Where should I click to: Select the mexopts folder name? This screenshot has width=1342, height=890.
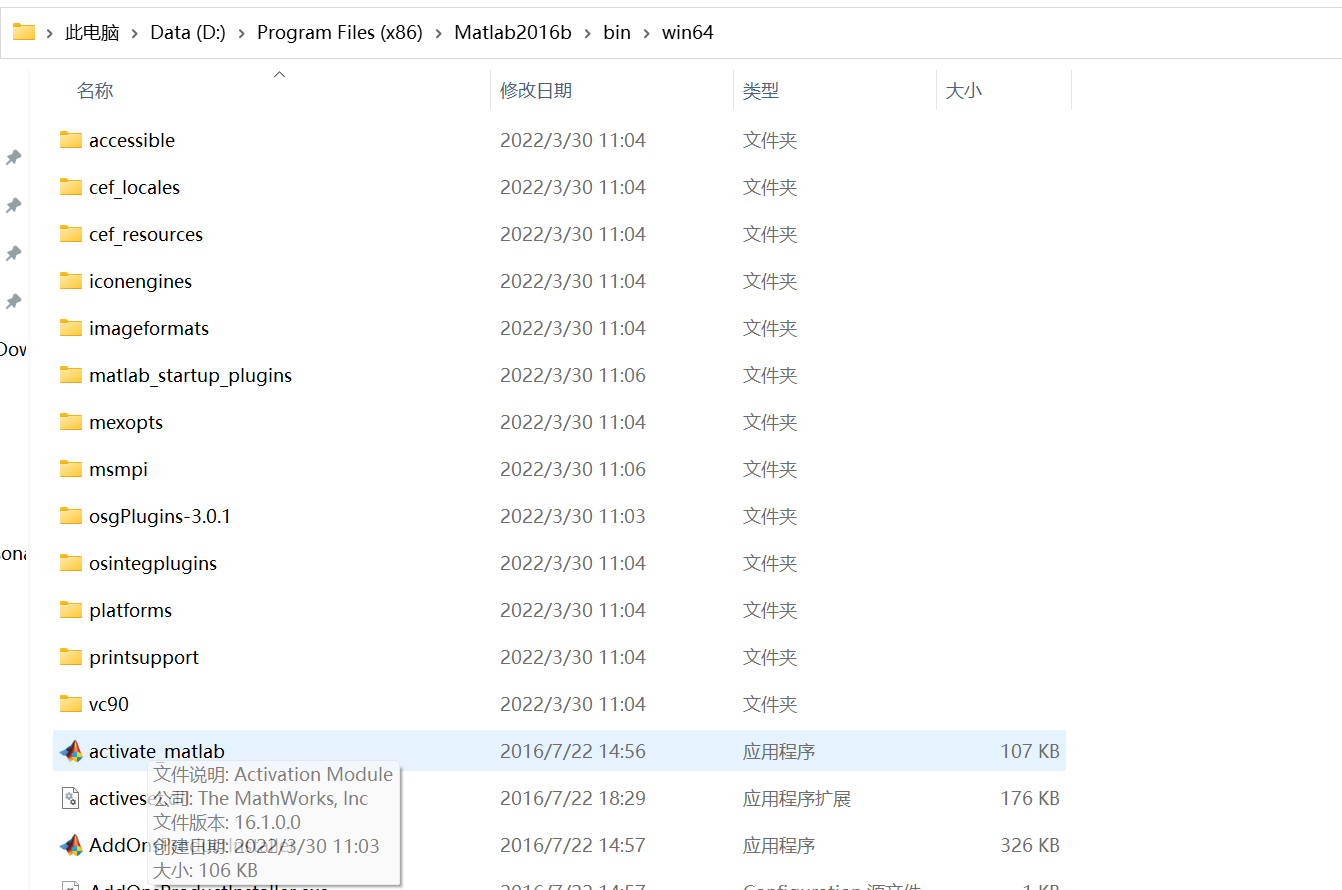coord(126,422)
